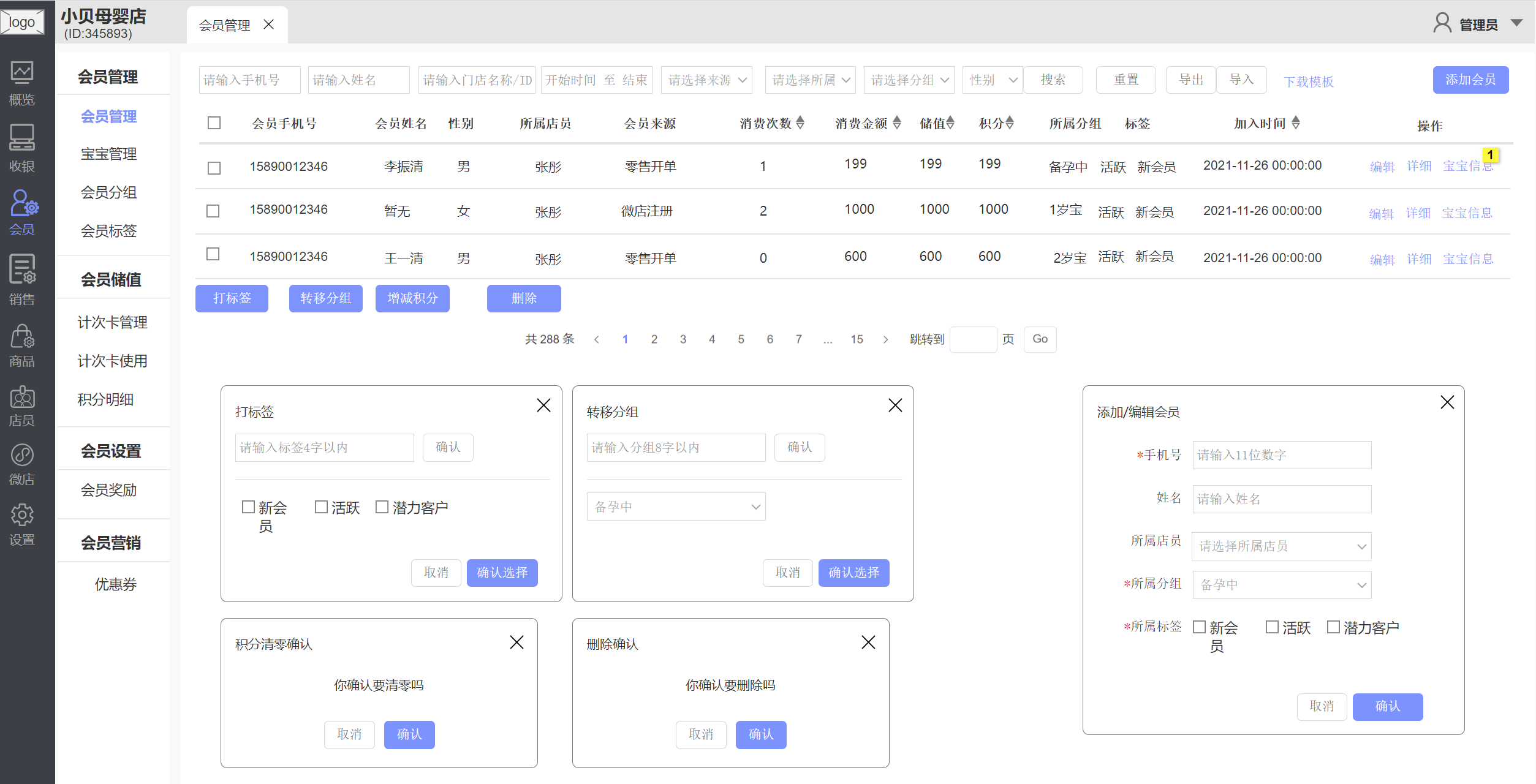Sort by 加入时间 column arrows
Viewport: 1536px width, 784px height.
[1296, 123]
